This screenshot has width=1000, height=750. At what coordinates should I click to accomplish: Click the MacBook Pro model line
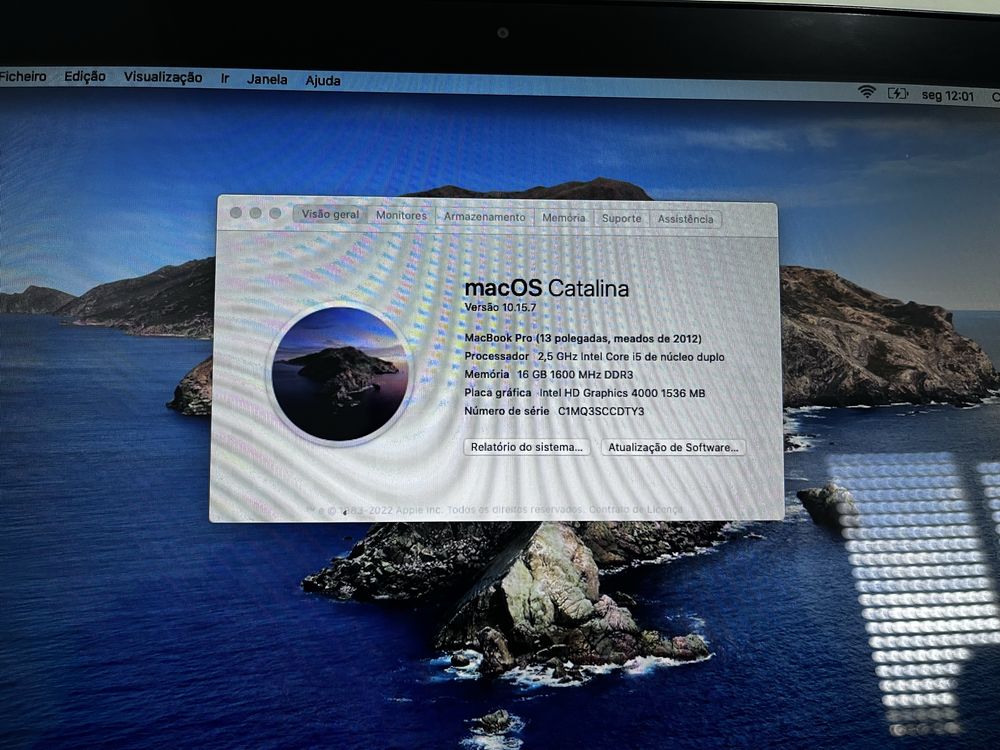click(583, 339)
